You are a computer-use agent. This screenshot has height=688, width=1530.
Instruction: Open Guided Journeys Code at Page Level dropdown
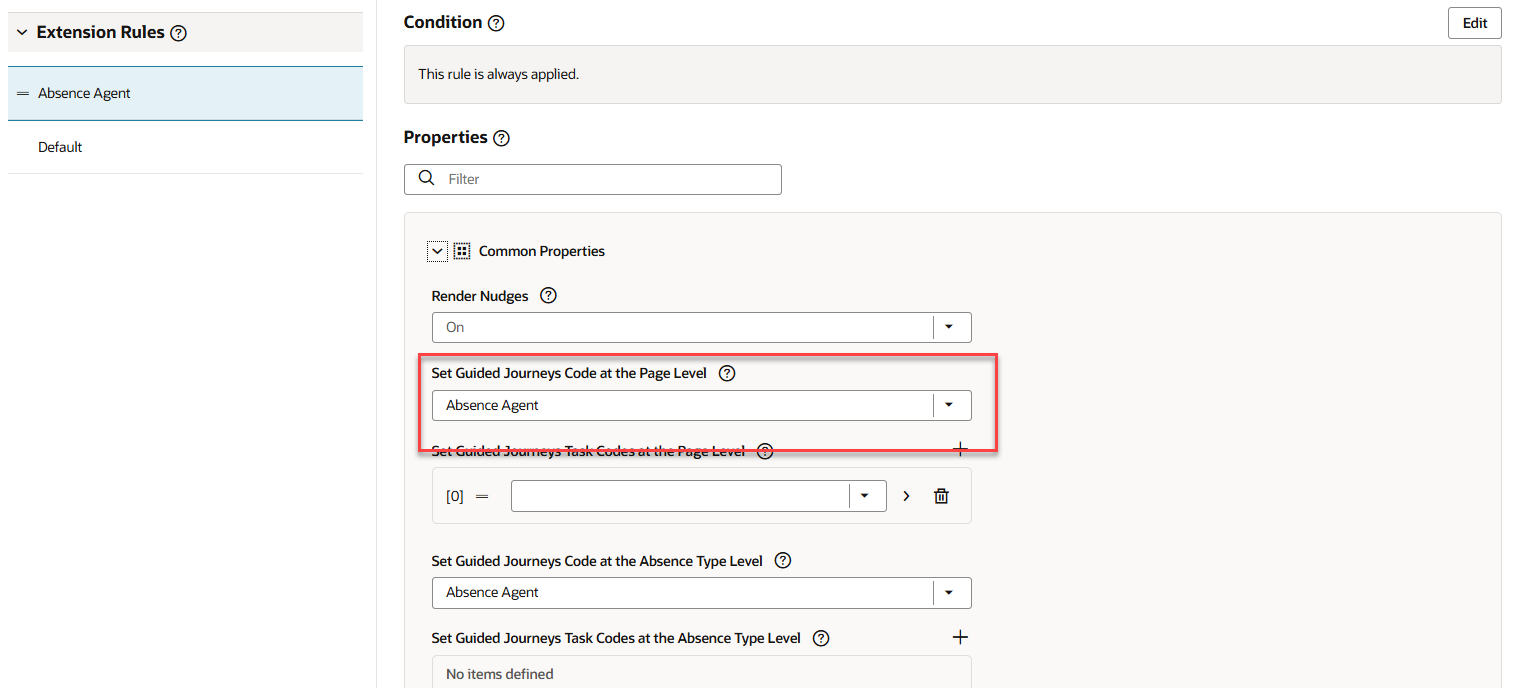[x=949, y=405]
